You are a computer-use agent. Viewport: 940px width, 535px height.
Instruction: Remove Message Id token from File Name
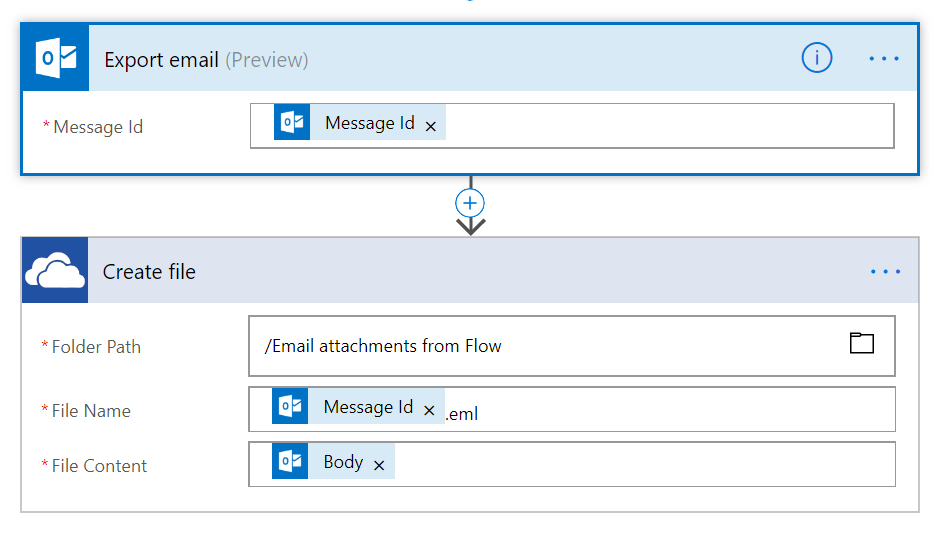click(429, 411)
